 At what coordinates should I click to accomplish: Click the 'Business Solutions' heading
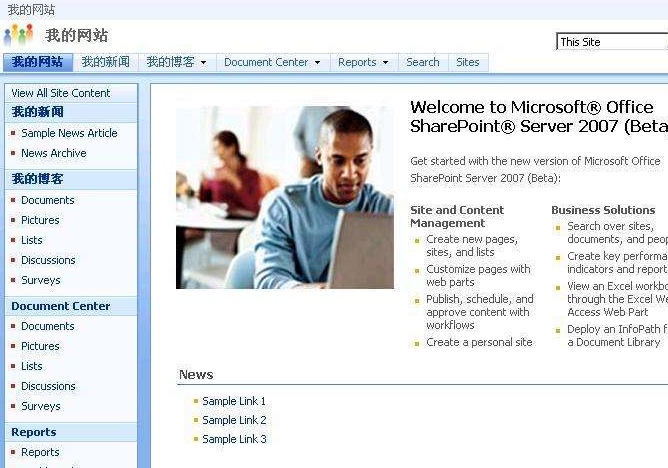click(x=603, y=210)
